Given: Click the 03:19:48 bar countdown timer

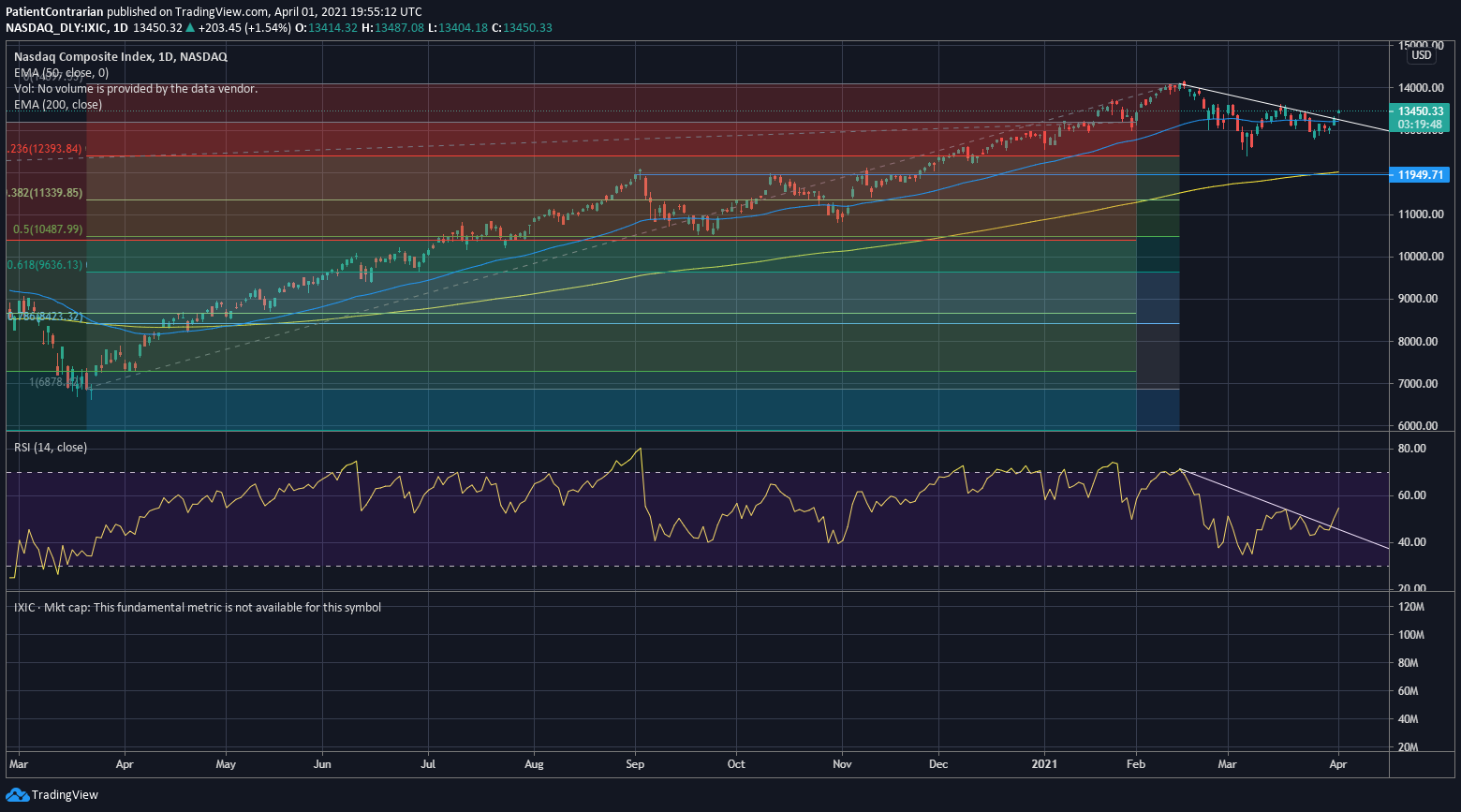Looking at the screenshot, I should coord(1420,125).
